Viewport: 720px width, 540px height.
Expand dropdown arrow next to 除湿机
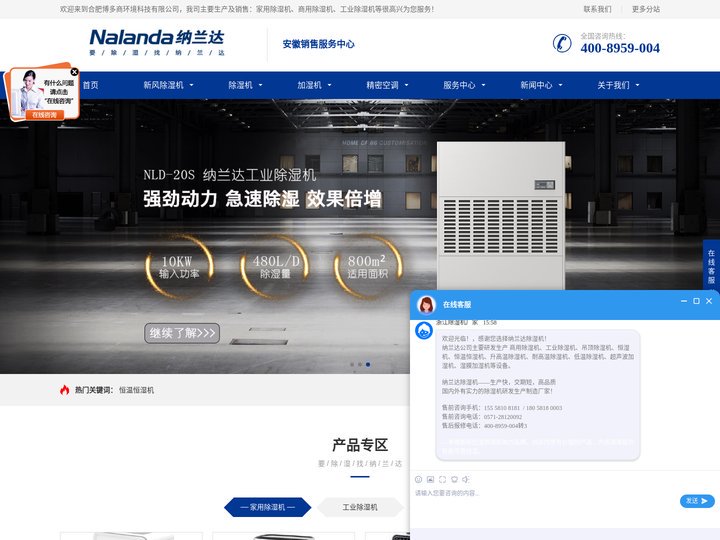(260, 85)
